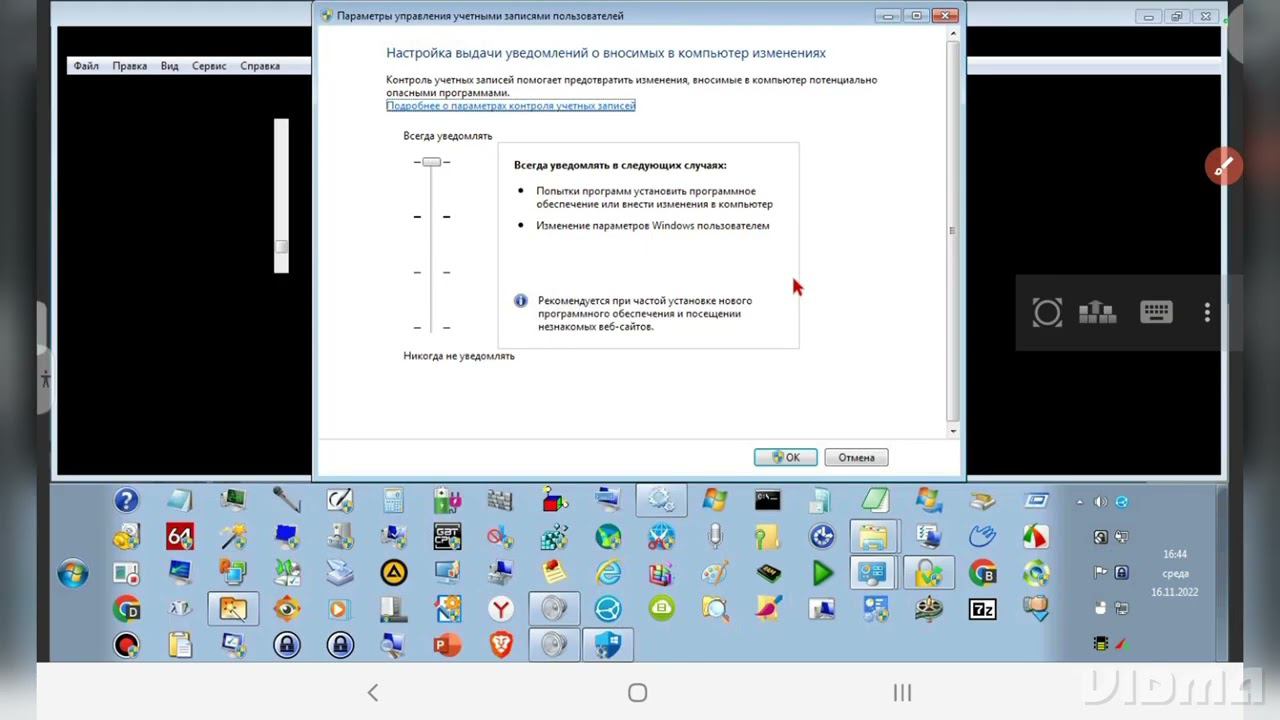Open the Справка menu in the background window
1280x720 pixels.
pos(260,66)
